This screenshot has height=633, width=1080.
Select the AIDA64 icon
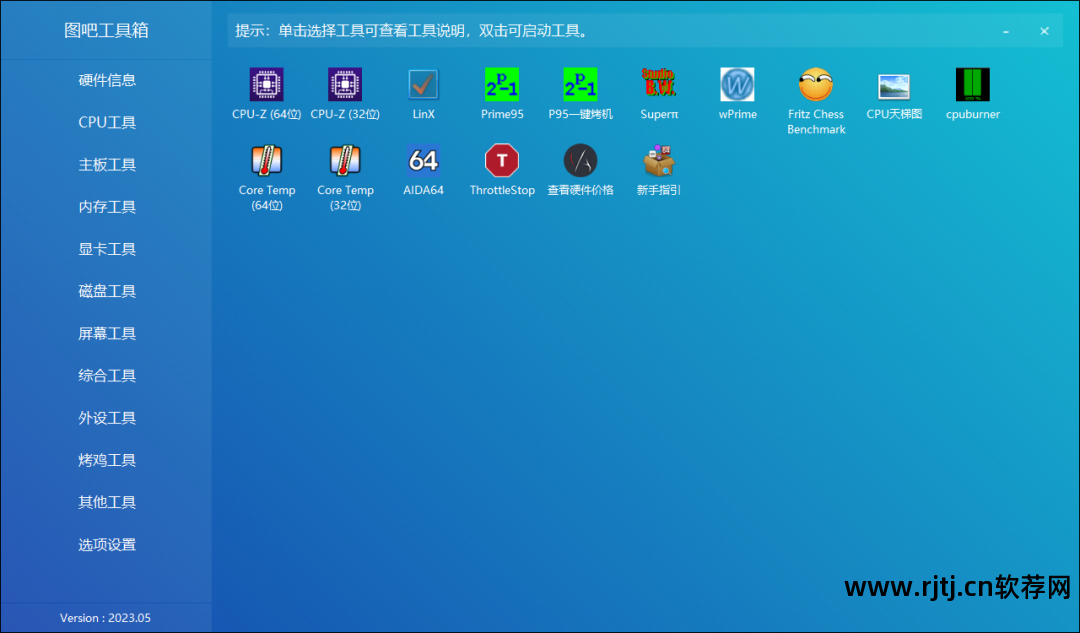(x=423, y=161)
